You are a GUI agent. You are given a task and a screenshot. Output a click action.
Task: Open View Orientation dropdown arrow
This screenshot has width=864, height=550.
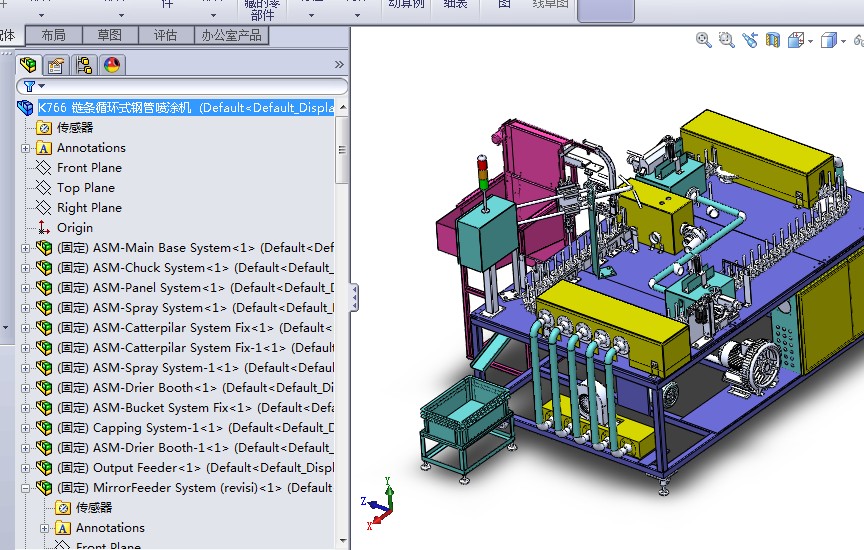tap(810, 41)
